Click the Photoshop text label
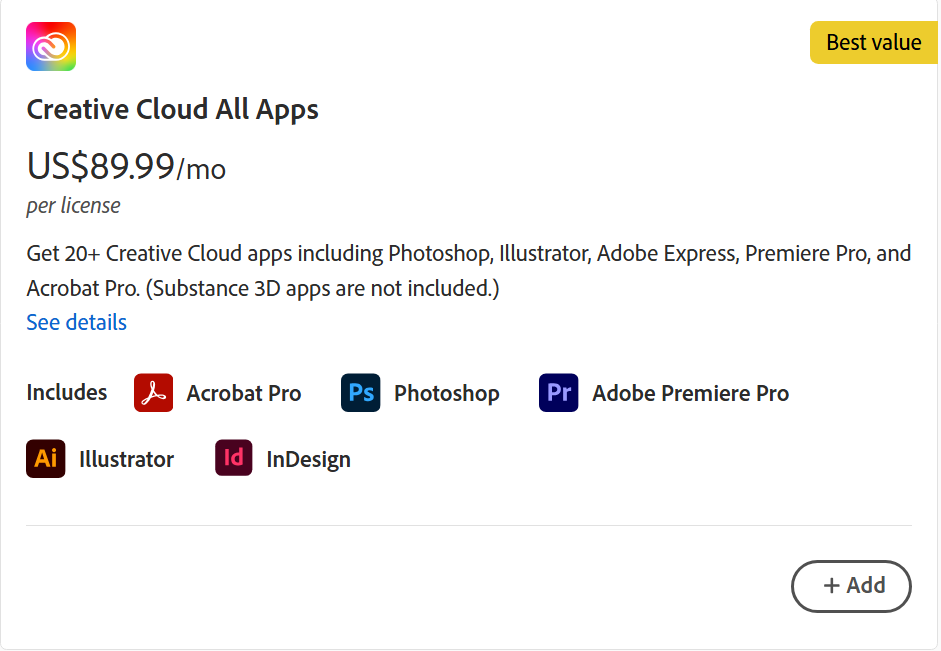 click(x=446, y=393)
